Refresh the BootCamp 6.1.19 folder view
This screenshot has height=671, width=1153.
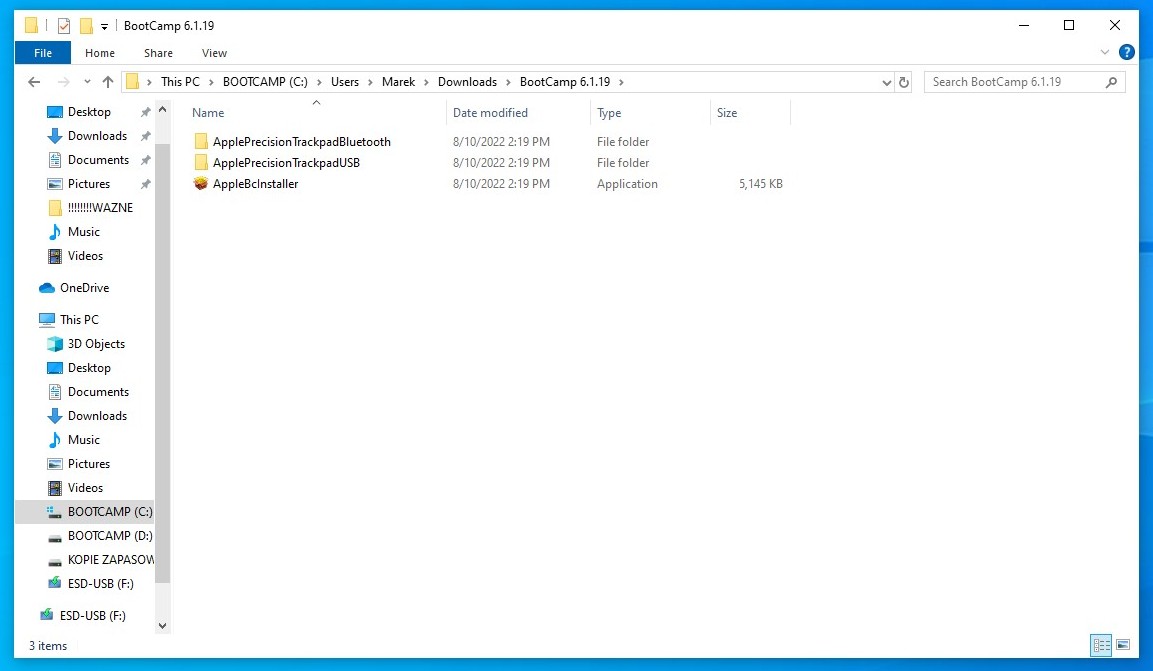click(904, 82)
